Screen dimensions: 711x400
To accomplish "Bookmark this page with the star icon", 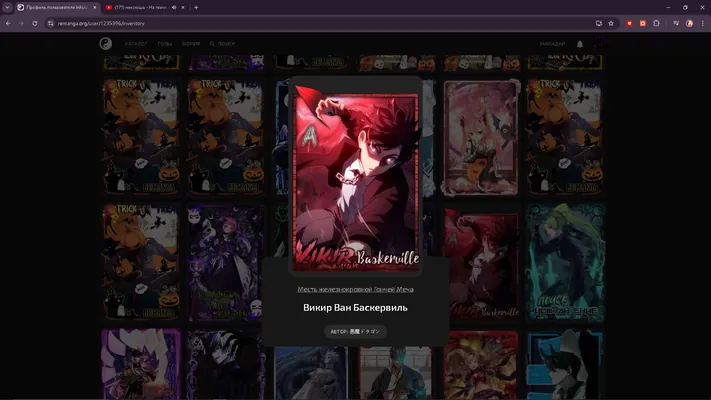I will point(611,23).
